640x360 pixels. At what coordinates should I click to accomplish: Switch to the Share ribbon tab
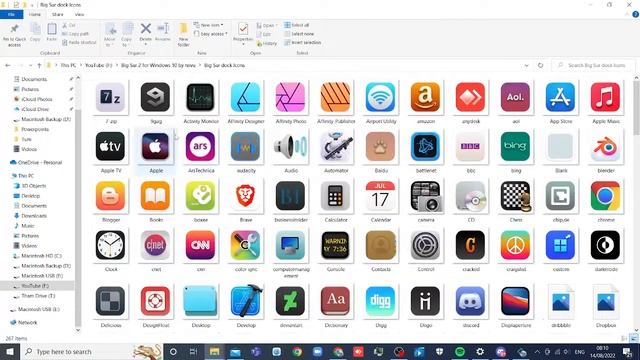58,14
